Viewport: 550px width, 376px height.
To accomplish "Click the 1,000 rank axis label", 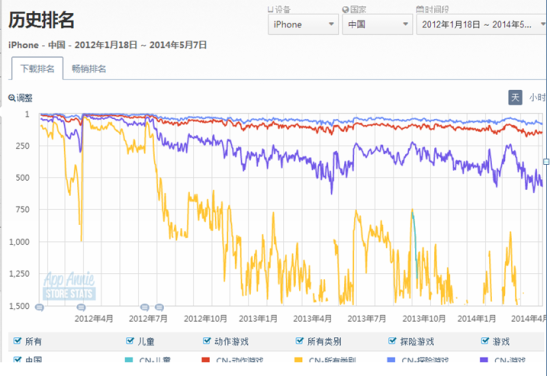I will pos(19,242).
